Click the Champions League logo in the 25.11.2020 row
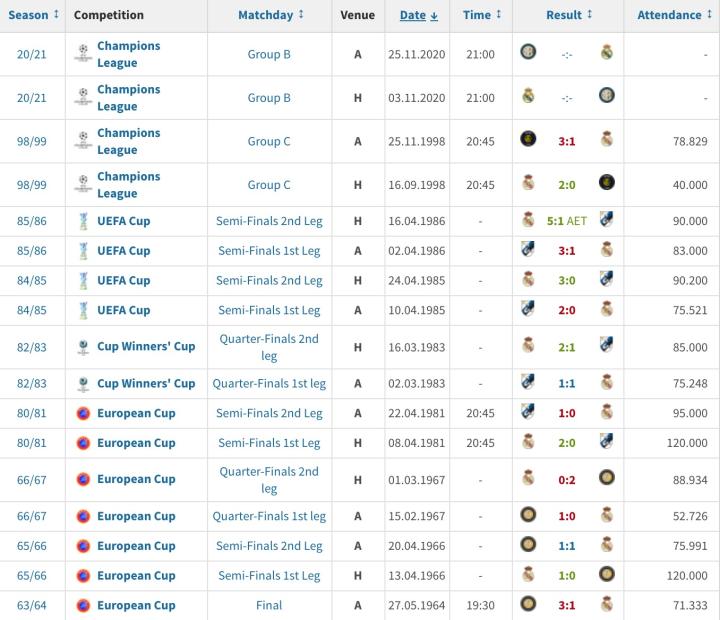Viewport: 720px width, 620px height. tap(83, 54)
